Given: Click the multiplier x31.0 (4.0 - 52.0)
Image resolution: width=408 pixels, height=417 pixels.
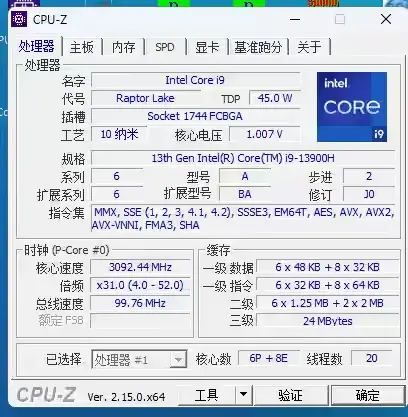Looking at the screenshot, I should 140,285.
